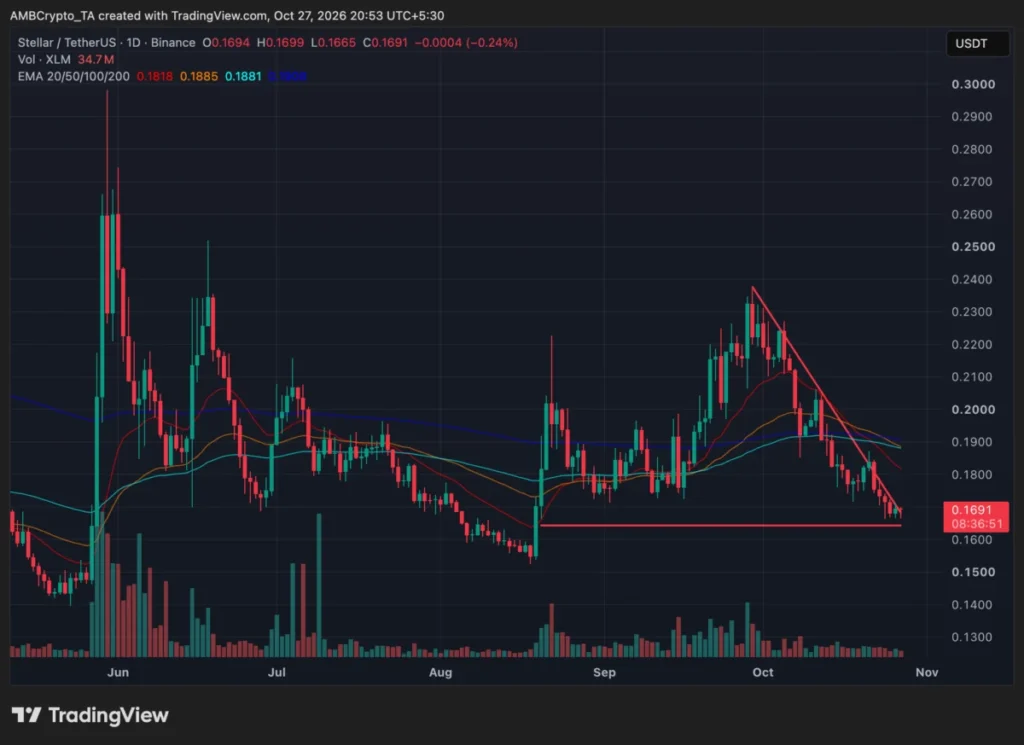This screenshot has height=745, width=1024.
Task: Click the low price L0.1665
Action: [333, 42]
